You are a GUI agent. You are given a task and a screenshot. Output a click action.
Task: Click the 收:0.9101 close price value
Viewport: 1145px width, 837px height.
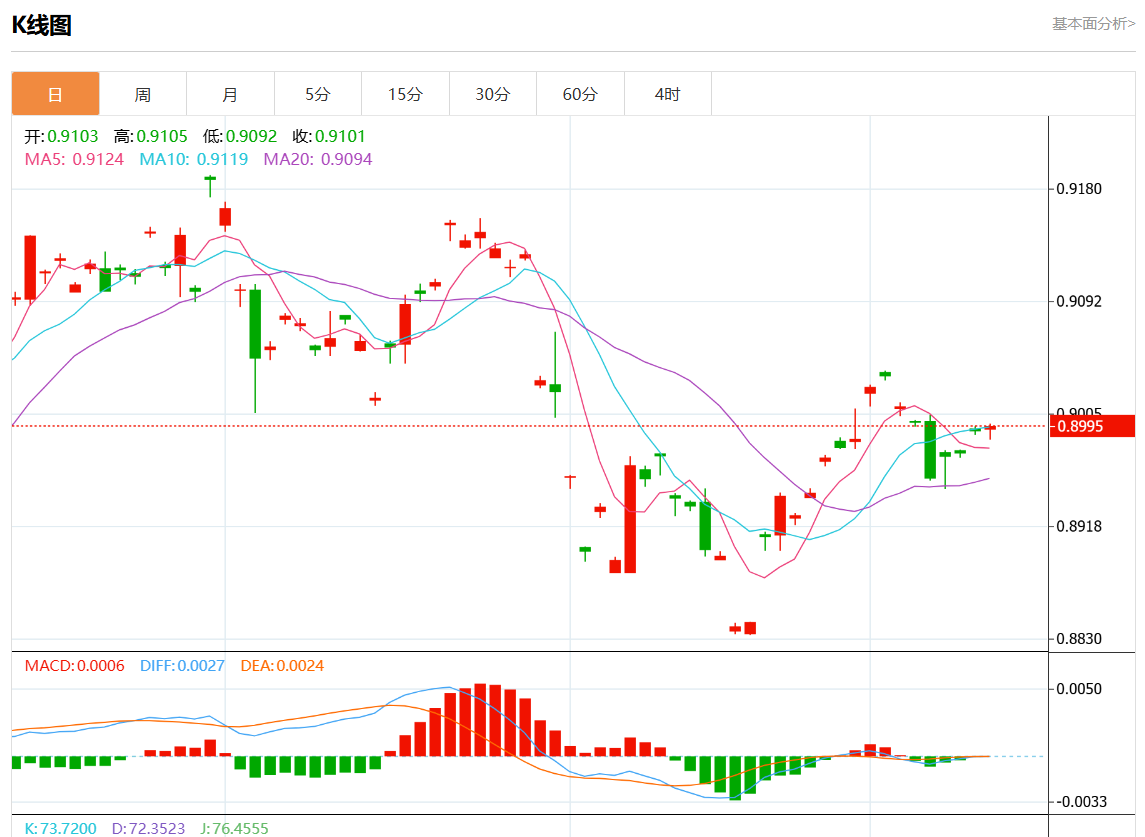pyautogui.click(x=329, y=137)
